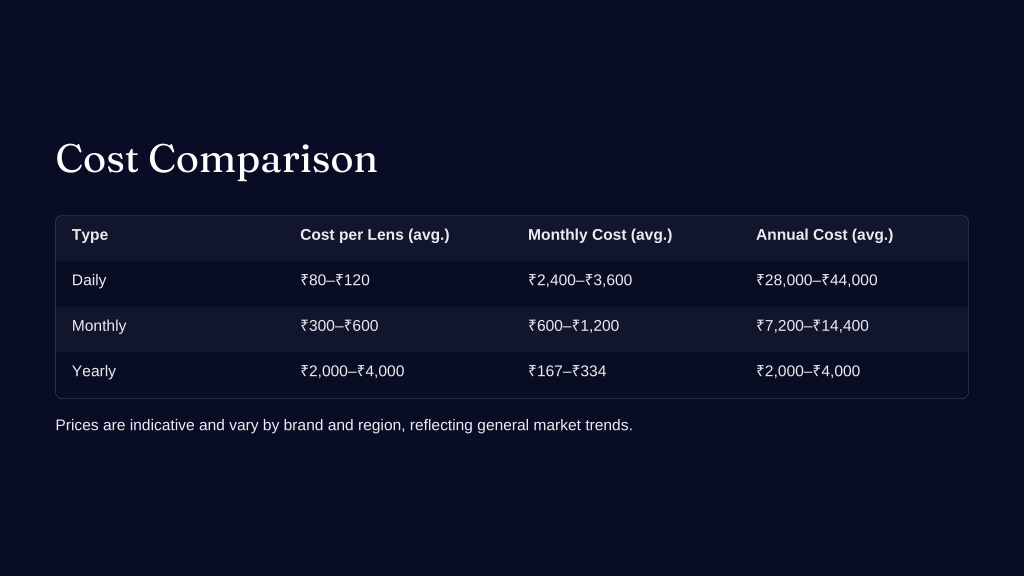Select the Type column header
Screen dimensions: 1024x576
click(89, 235)
